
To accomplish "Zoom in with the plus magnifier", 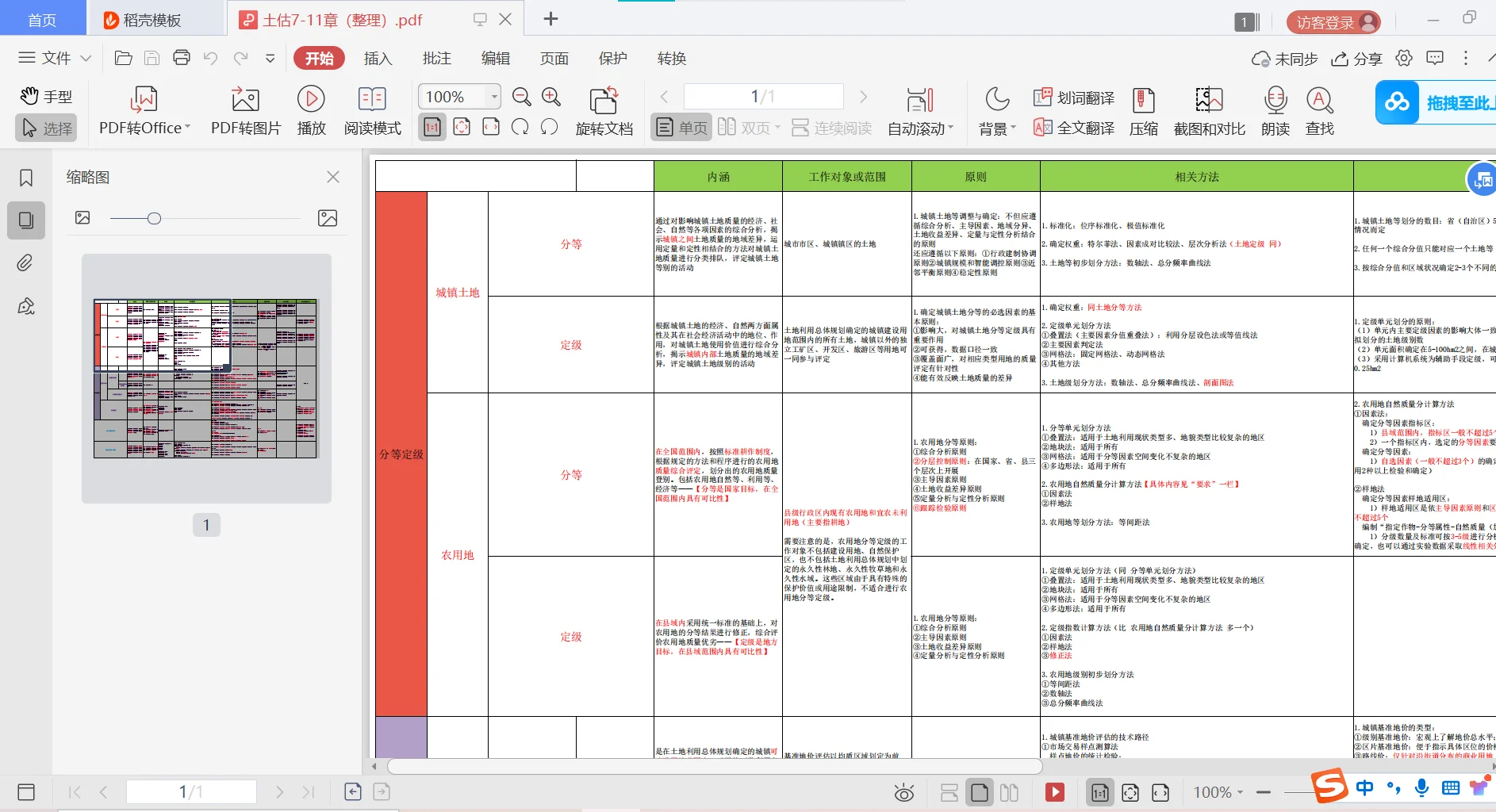I will coord(551,97).
